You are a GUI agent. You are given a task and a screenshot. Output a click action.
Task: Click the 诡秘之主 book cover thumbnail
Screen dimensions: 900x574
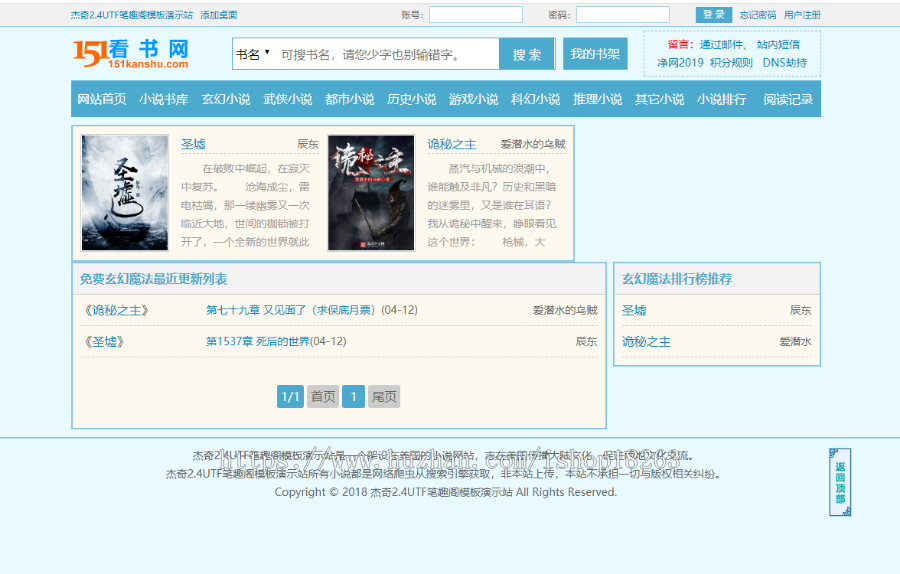click(371, 193)
